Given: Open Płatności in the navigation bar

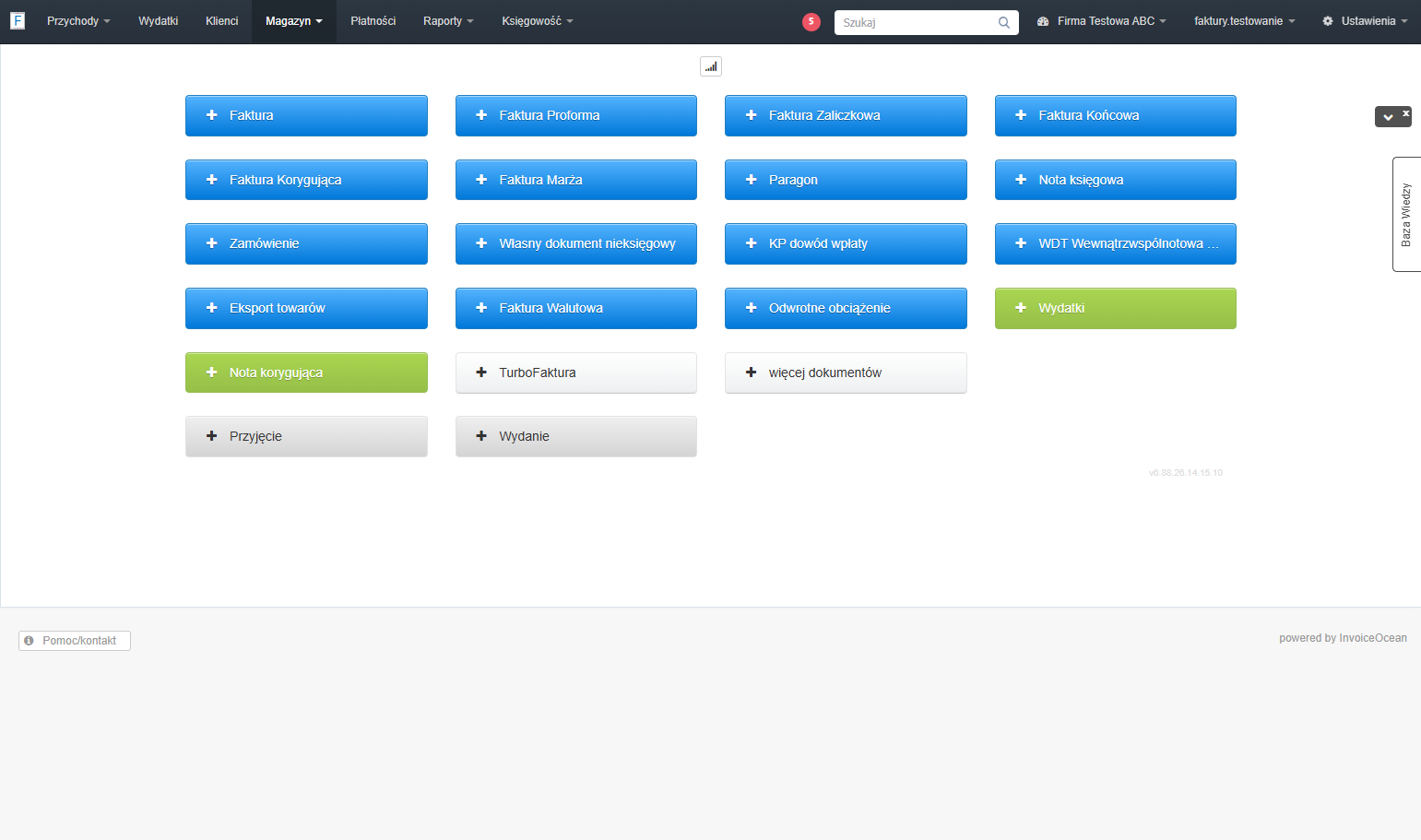Looking at the screenshot, I should pyautogui.click(x=373, y=21).
